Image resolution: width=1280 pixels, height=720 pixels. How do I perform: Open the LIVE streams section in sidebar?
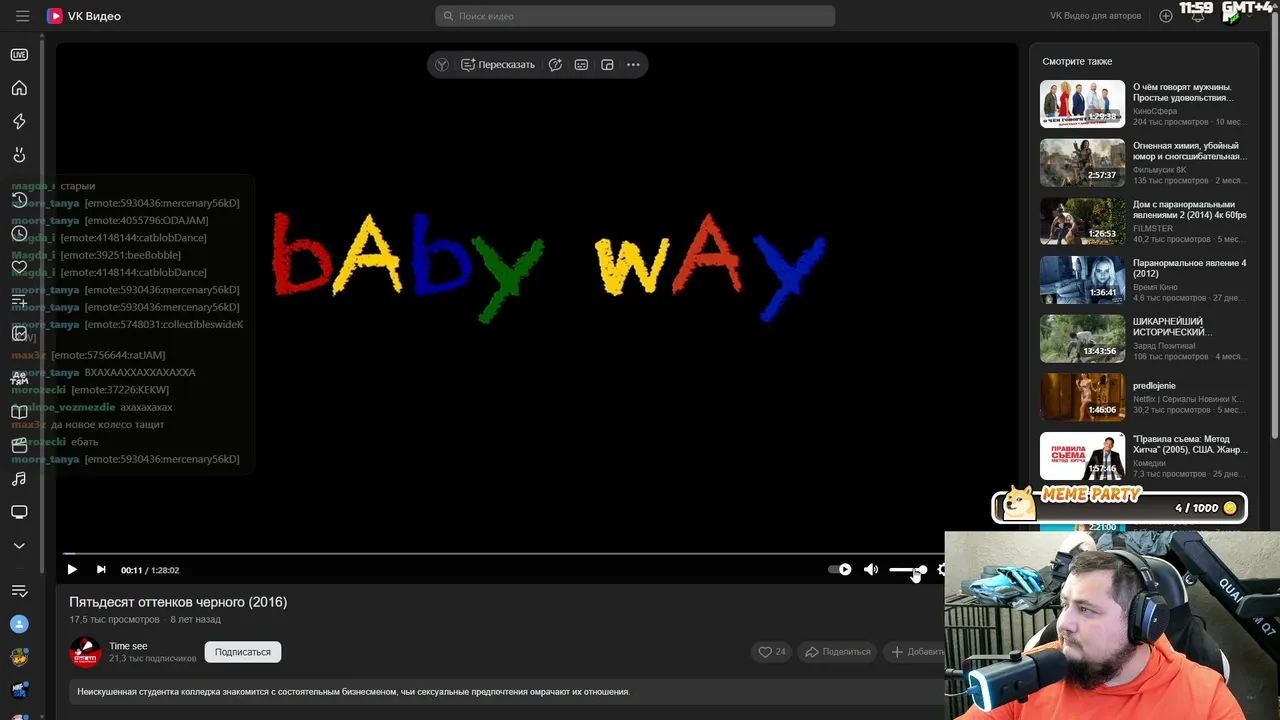point(19,55)
